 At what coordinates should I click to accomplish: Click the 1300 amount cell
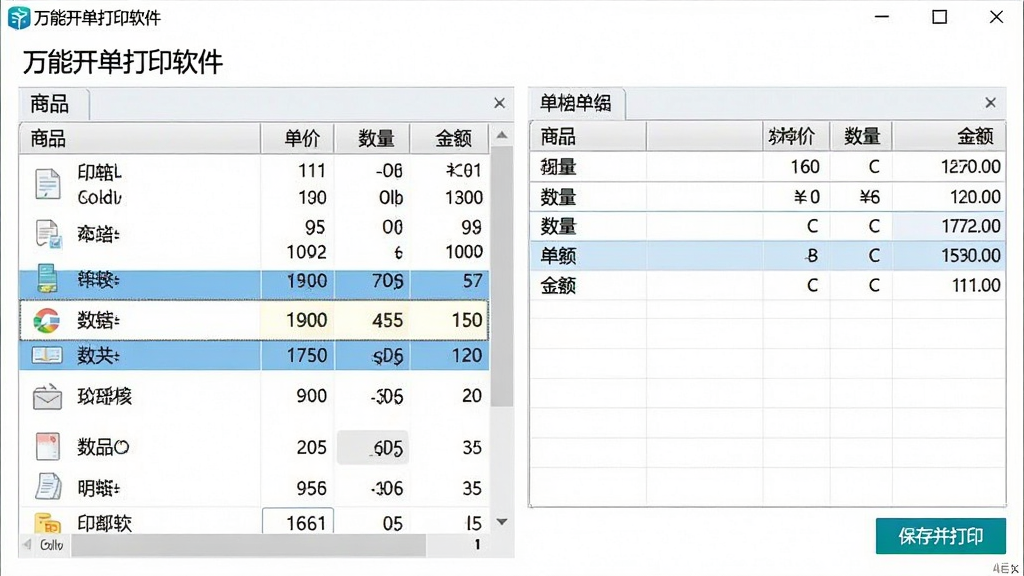coord(464,197)
